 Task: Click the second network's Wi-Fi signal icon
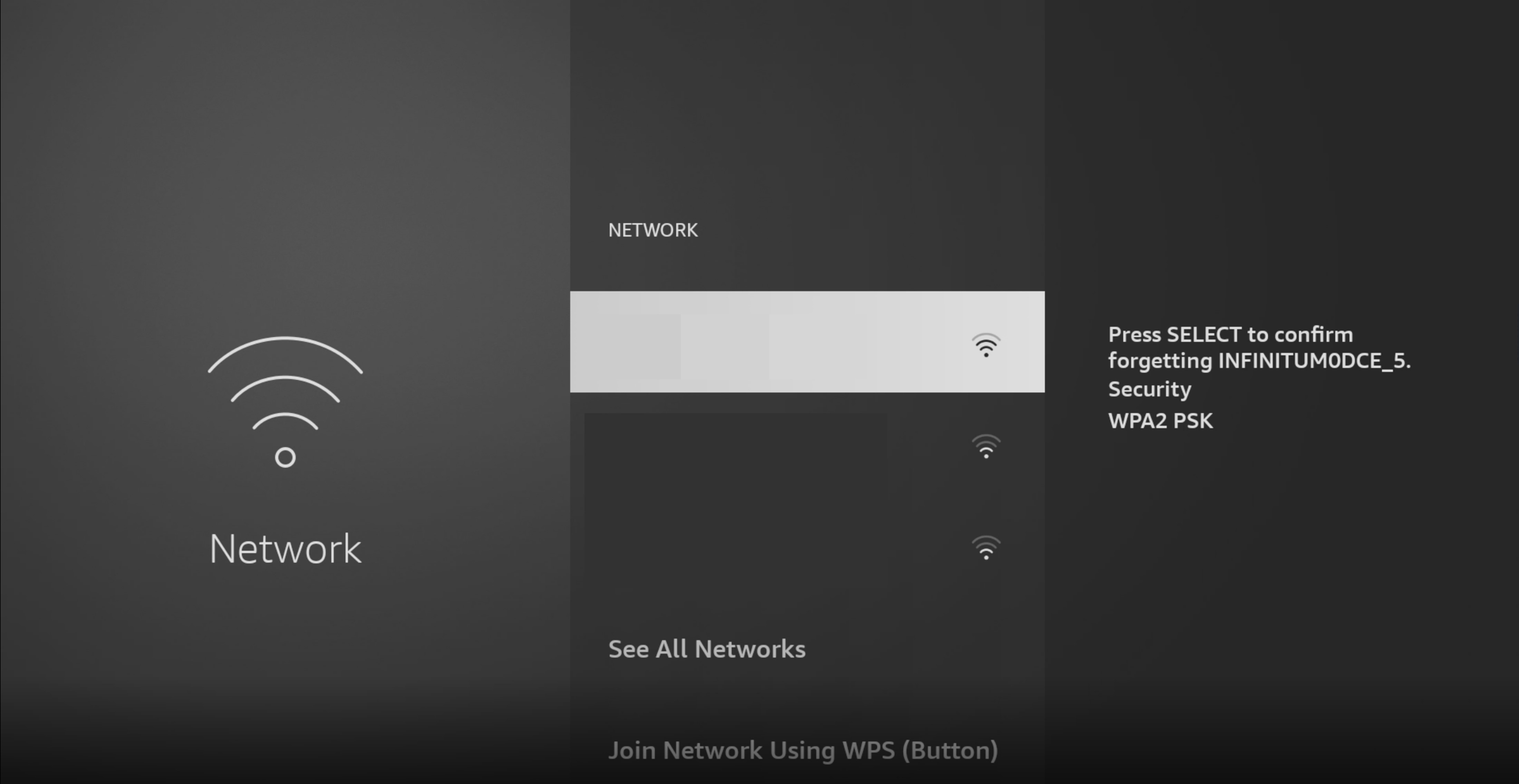(x=986, y=446)
